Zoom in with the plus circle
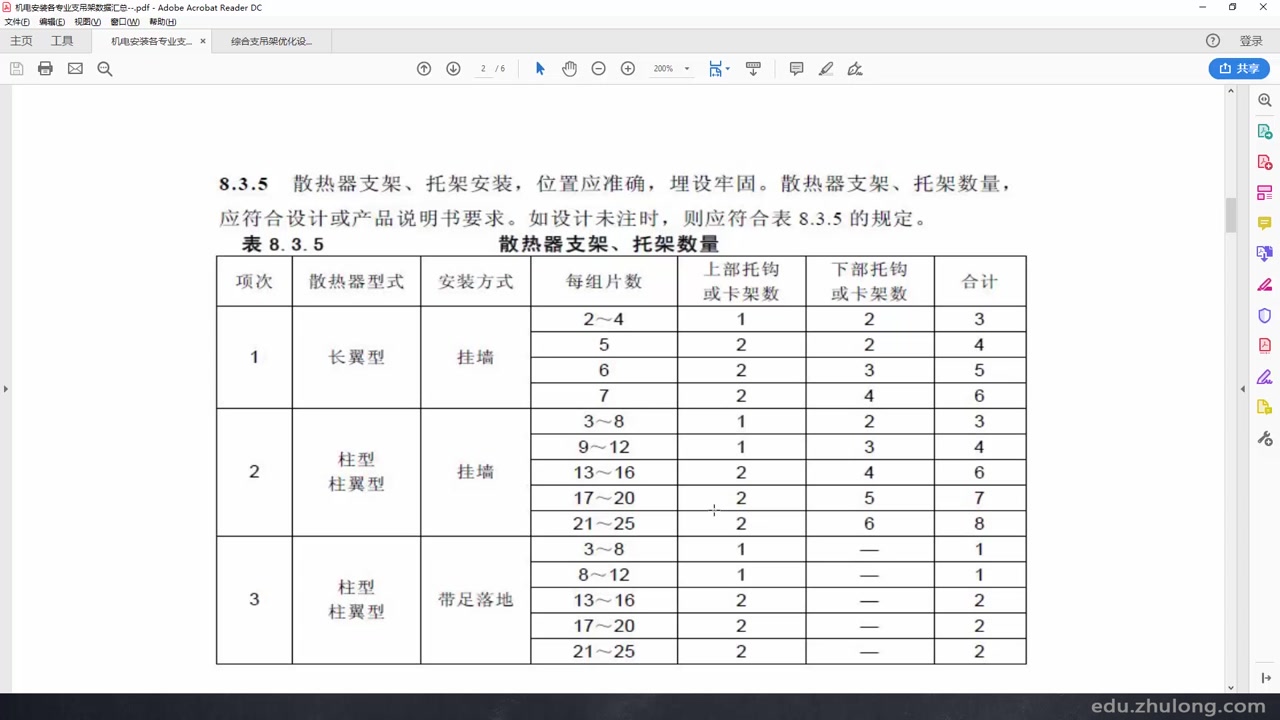This screenshot has height=720, width=1280. (628, 69)
